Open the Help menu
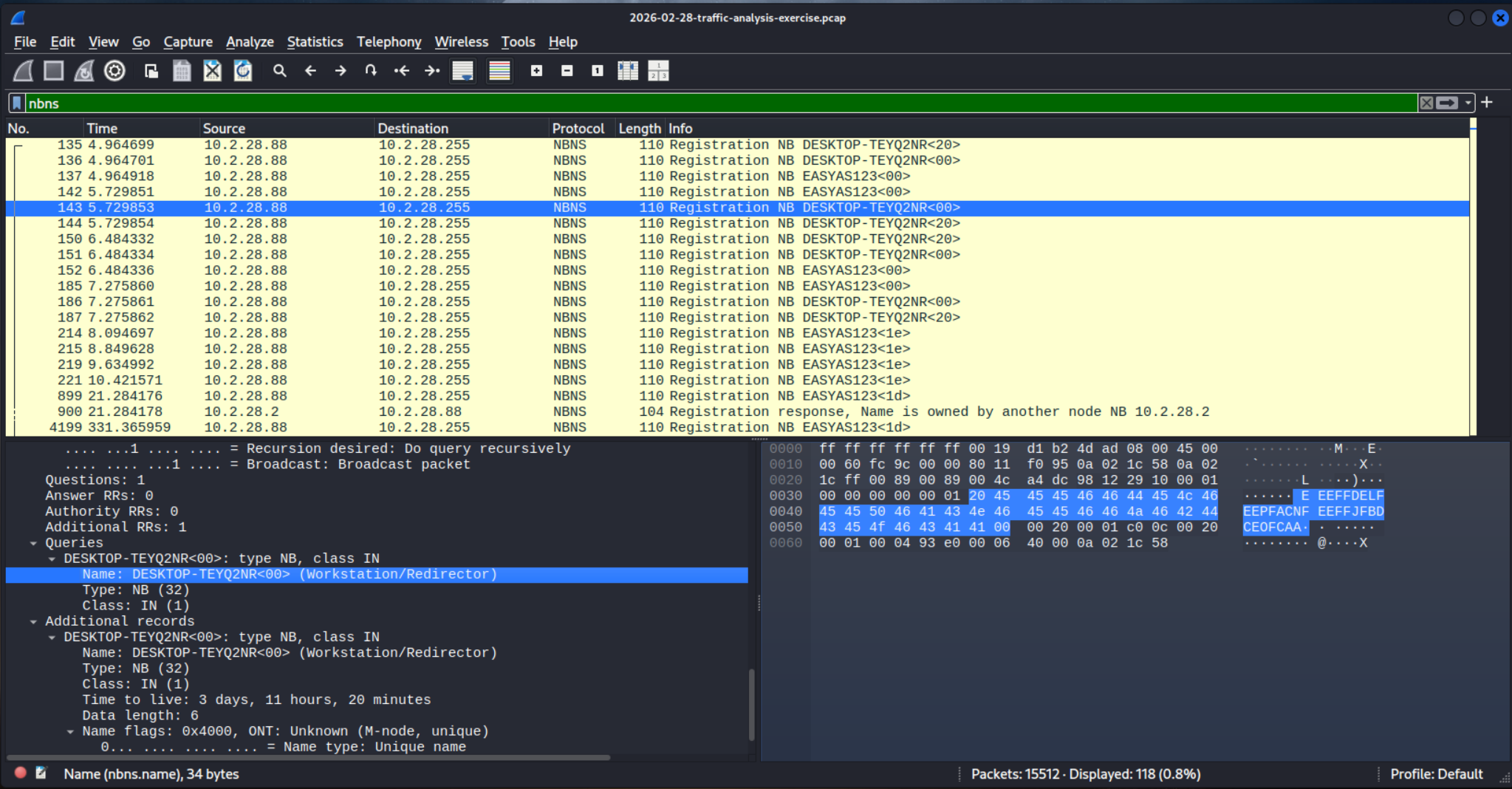Image resolution: width=1512 pixels, height=789 pixels. point(563,42)
